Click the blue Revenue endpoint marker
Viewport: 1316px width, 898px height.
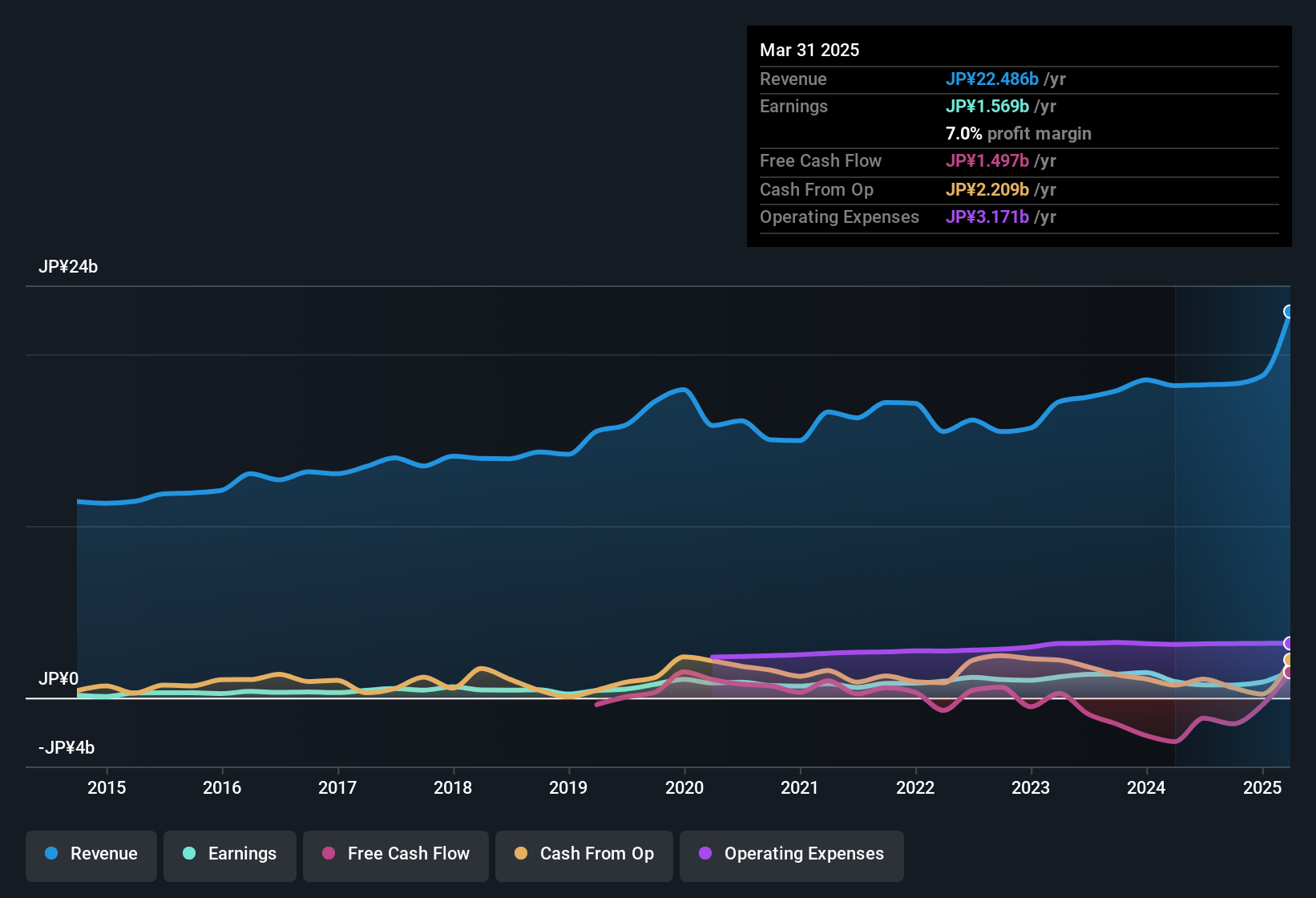[1289, 312]
